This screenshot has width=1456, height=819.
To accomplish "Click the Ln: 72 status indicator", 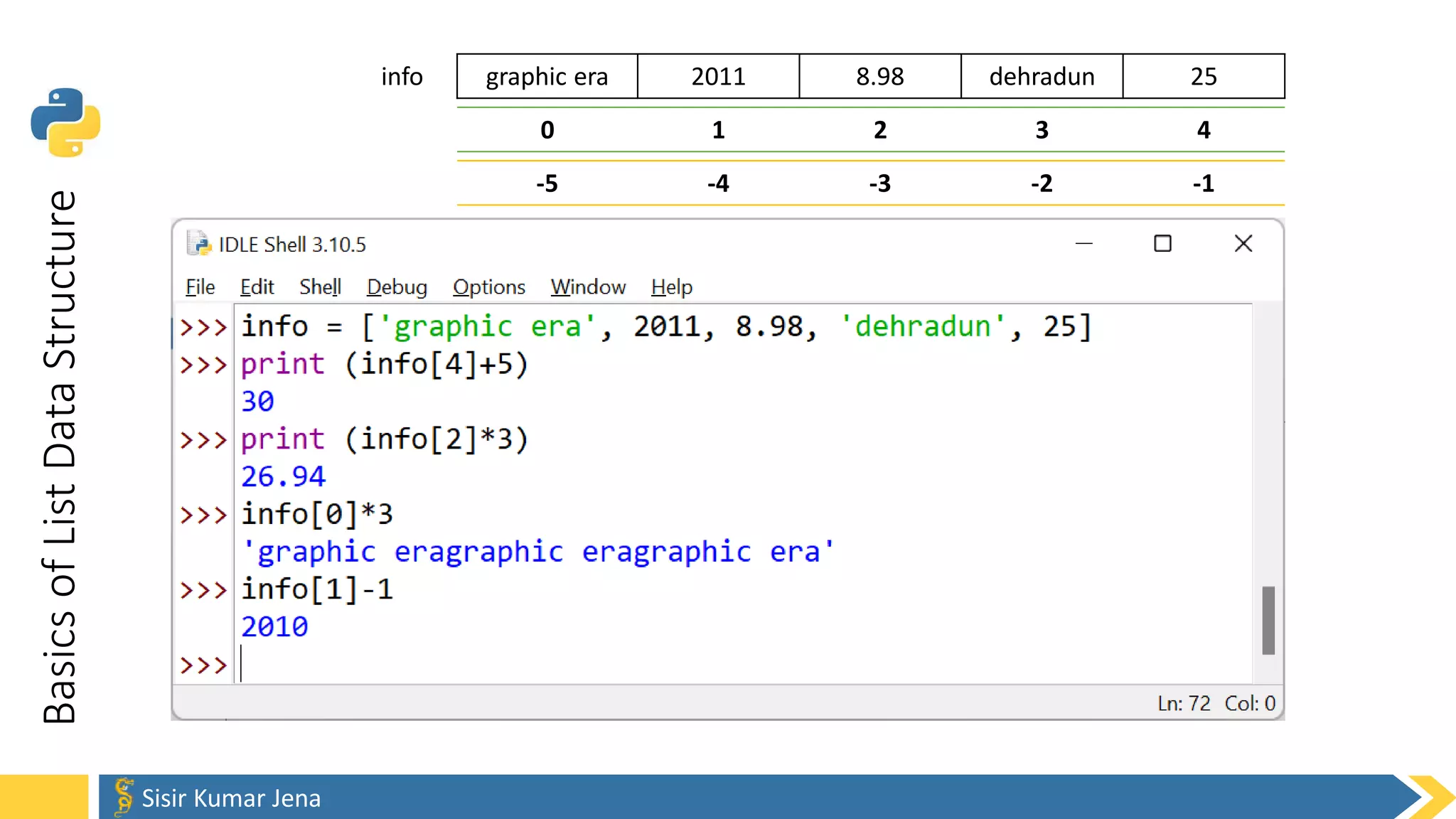I will coord(1184,703).
